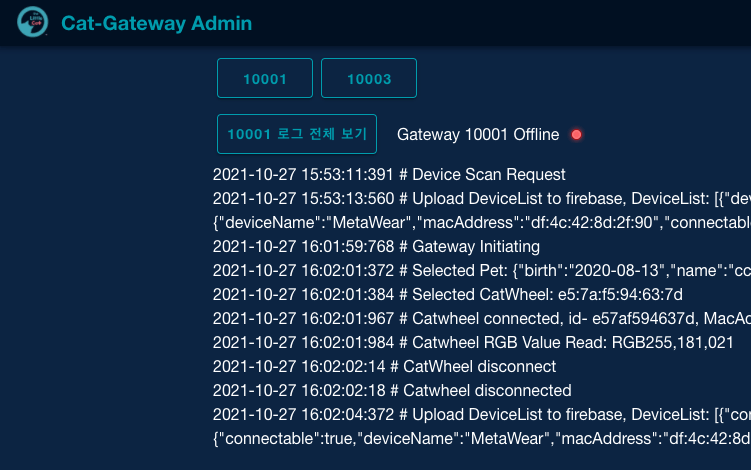Click the last log line starting with connectable true
Image resolution: width=751 pixels, height=470 pixels.
pyautogui.click(x=480, y=438)
